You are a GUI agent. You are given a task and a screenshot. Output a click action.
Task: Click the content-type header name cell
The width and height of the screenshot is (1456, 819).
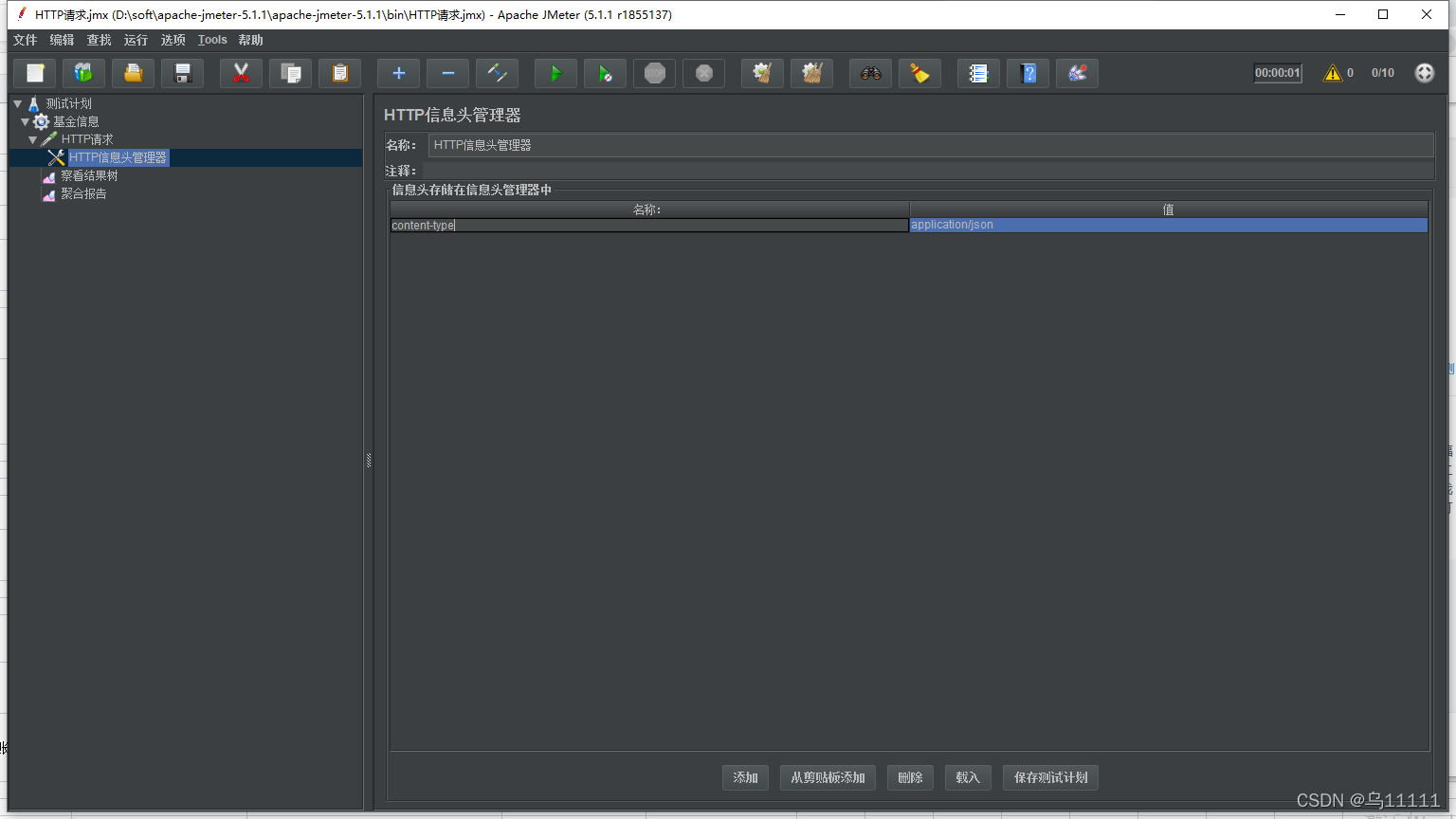(649, 225)
